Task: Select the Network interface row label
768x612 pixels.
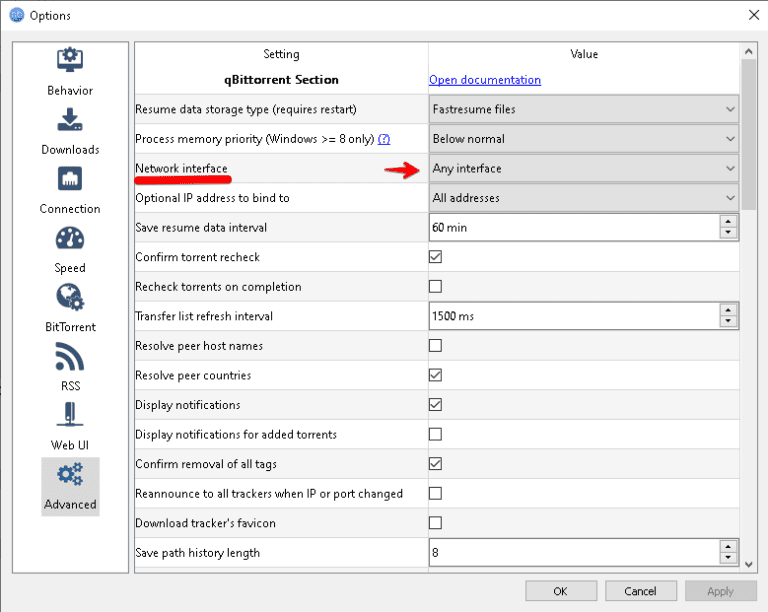Action: coord(181,168)
